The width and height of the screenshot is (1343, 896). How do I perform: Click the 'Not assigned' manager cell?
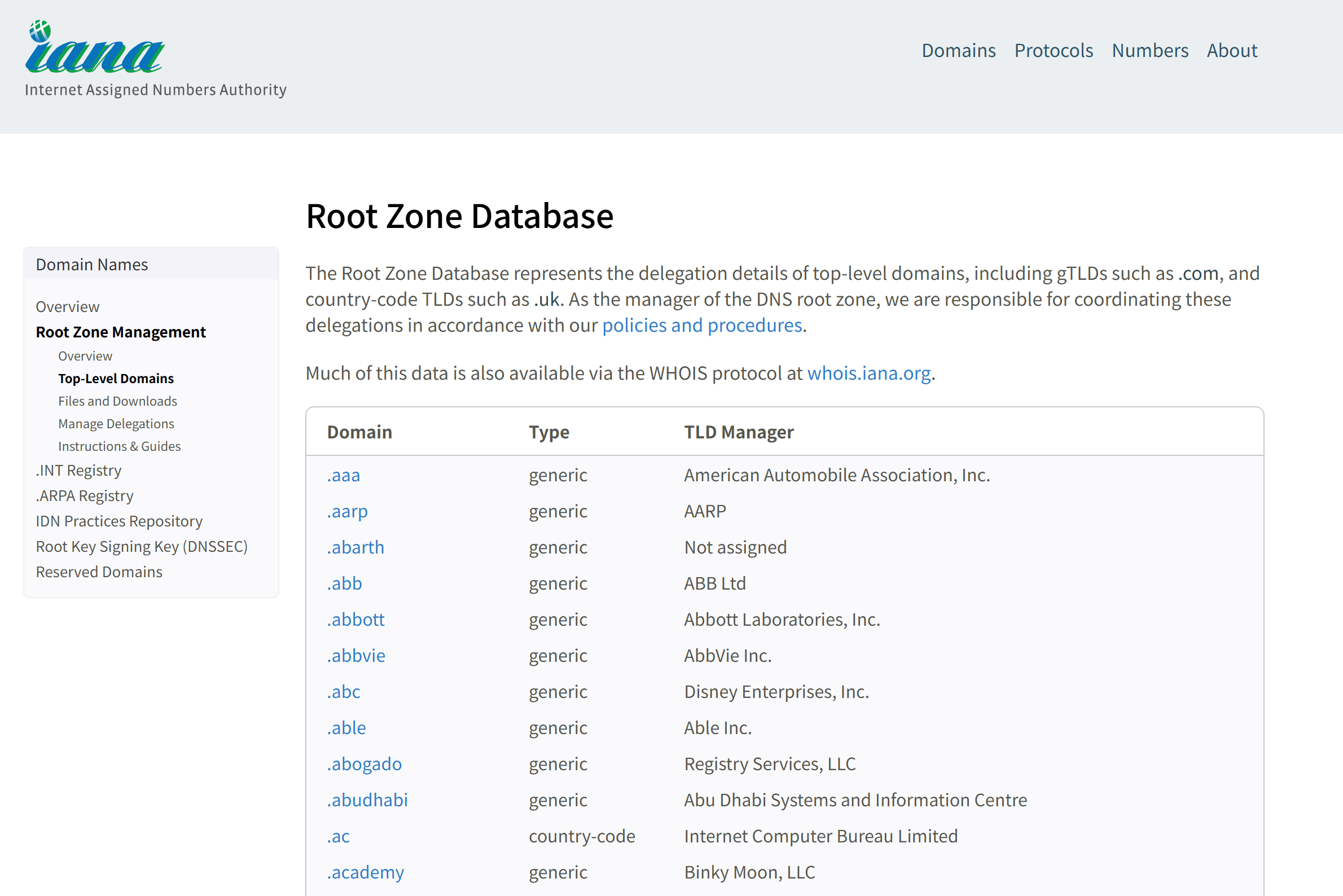735,547
